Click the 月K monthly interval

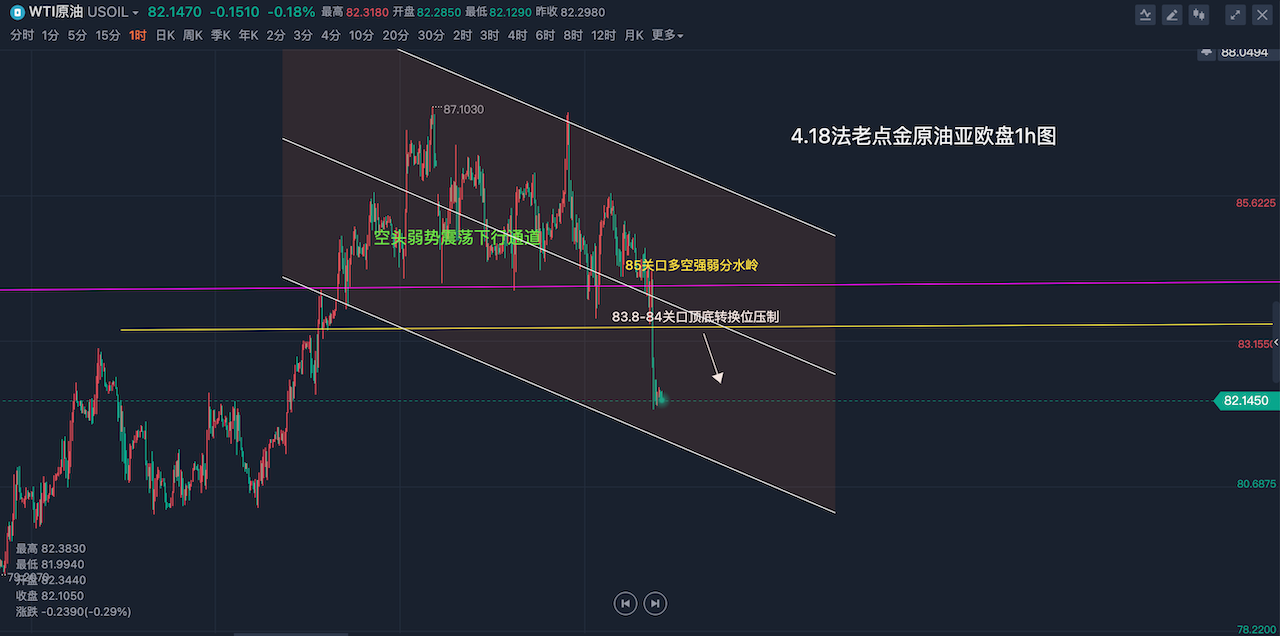[x=634, y=35]
